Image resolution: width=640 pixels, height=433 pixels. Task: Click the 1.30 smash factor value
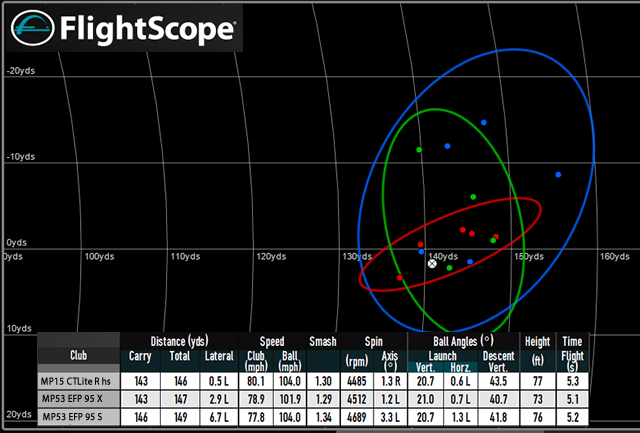(x=323, y=381)
